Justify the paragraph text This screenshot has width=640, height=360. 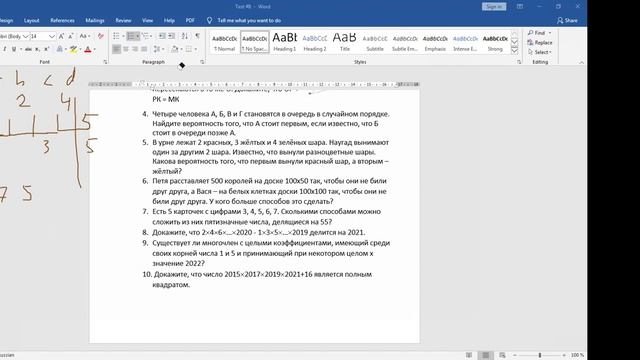(x=144, y=49)
